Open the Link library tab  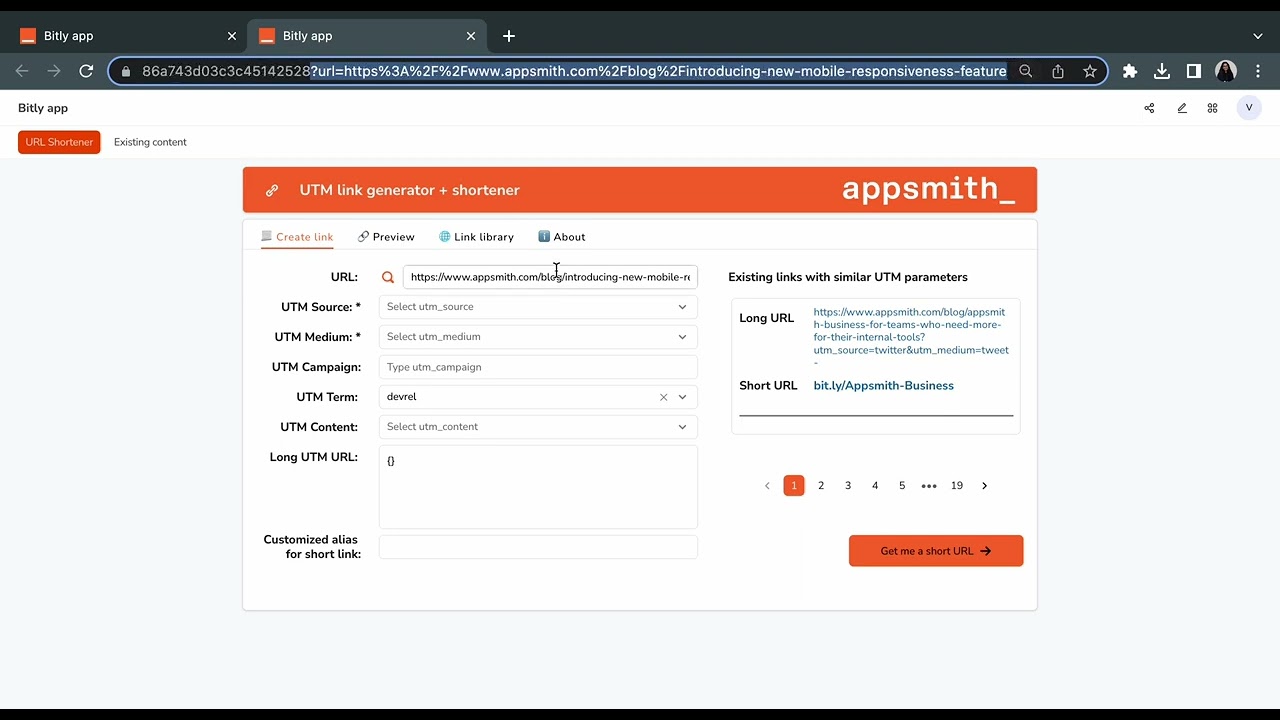(x=476, y=237)
